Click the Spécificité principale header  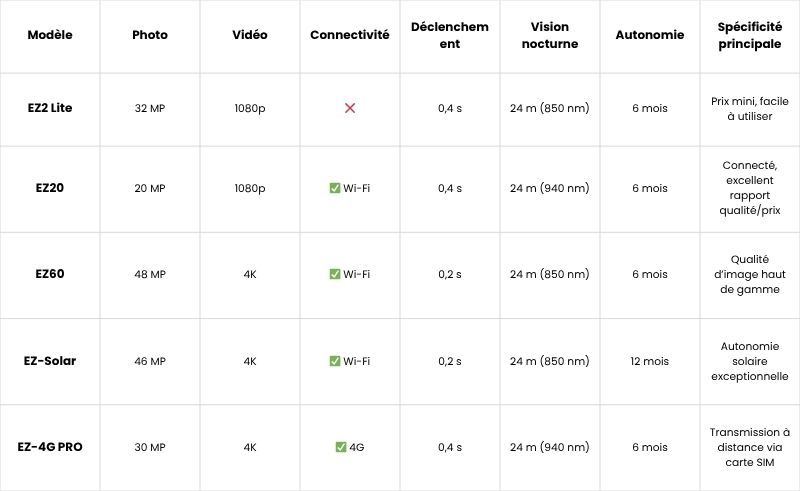coord(750,35)
